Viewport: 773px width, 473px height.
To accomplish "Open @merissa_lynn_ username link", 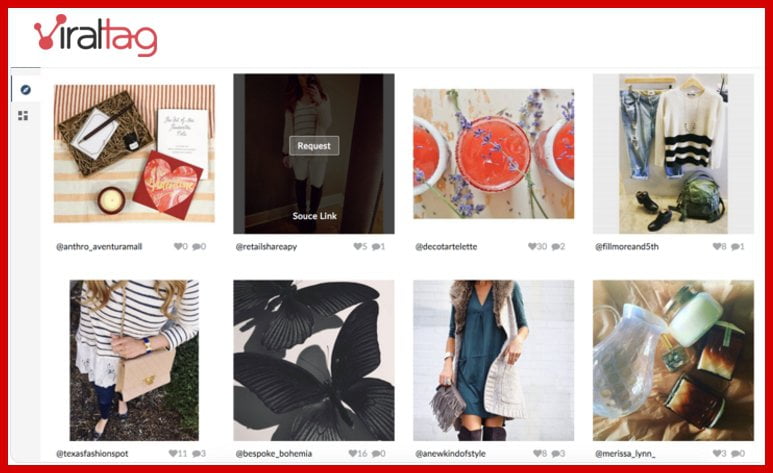I will (x=625, y=453).
